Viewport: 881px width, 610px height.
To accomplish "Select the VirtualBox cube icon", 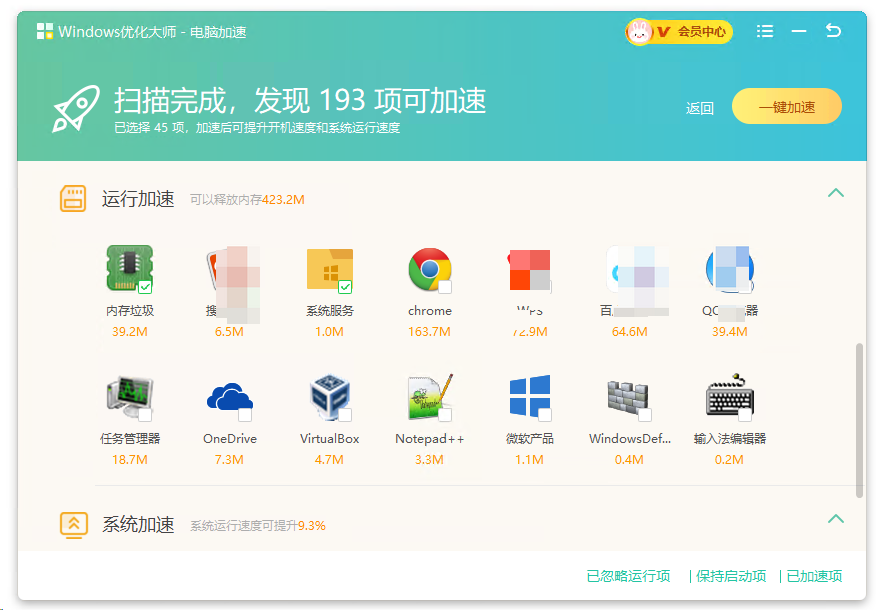I will (330, 397).
